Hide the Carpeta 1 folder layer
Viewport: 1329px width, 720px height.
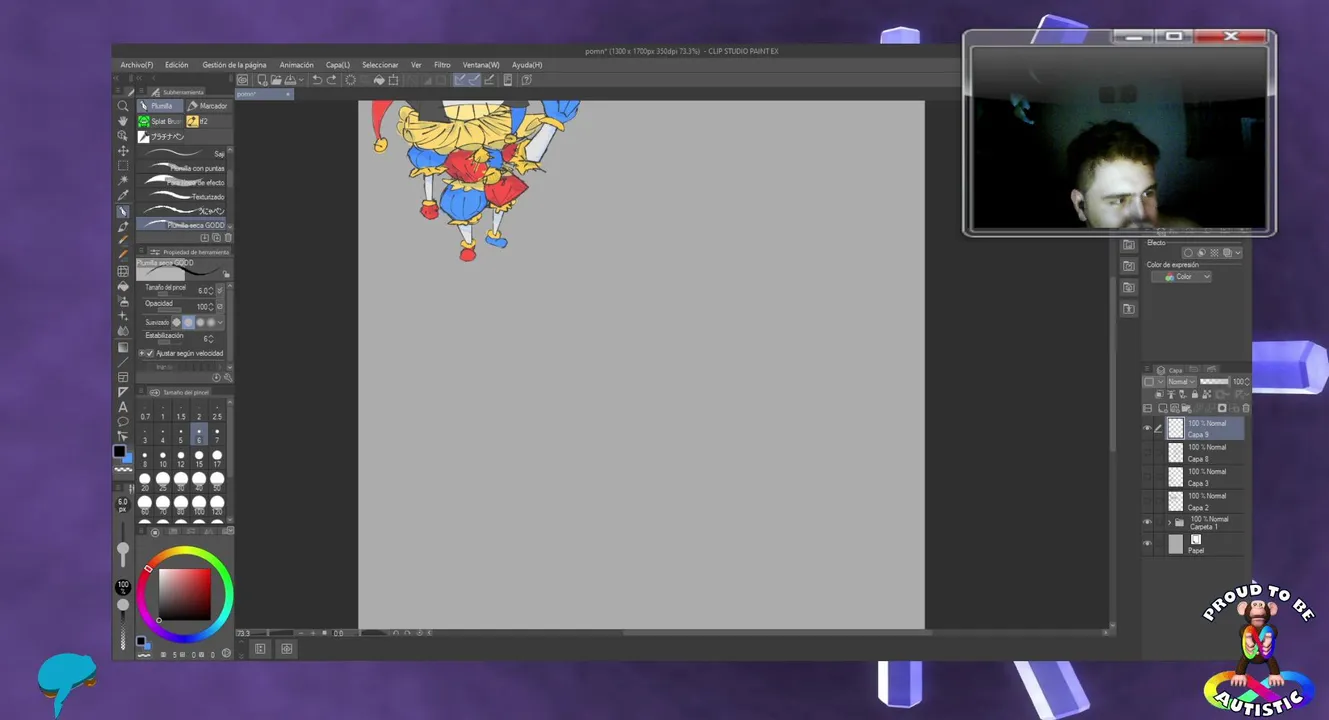[1147, 522]
